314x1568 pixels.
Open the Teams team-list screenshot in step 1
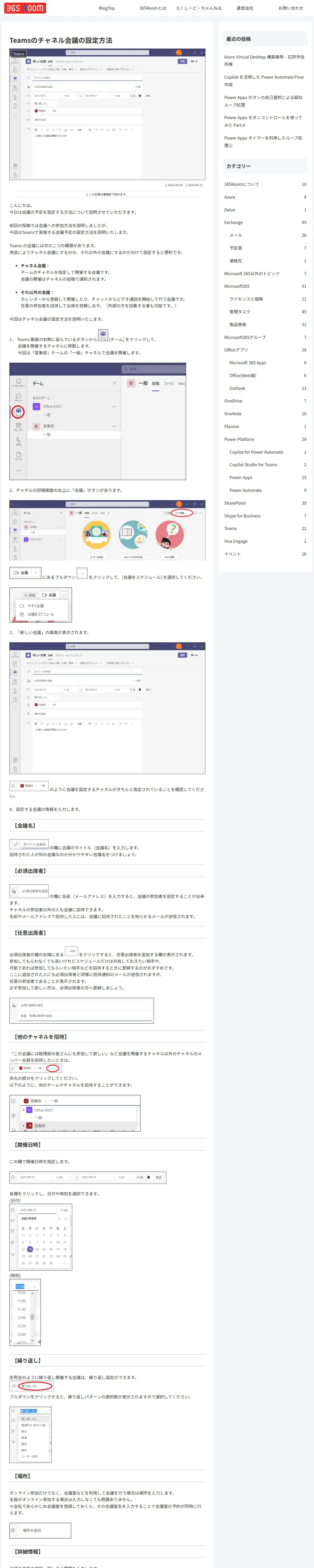tap(98, 422)
